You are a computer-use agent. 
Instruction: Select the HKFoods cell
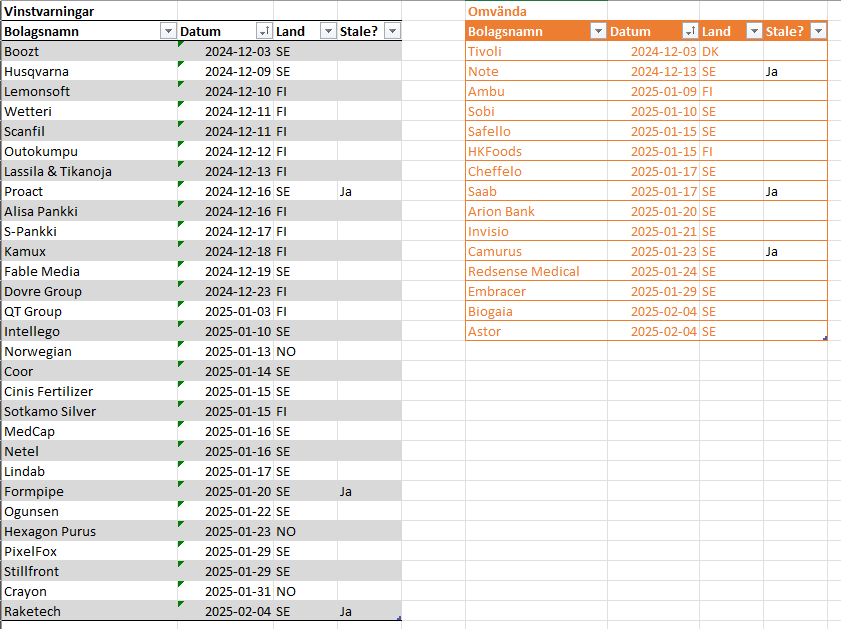click(x=536, y=151)
